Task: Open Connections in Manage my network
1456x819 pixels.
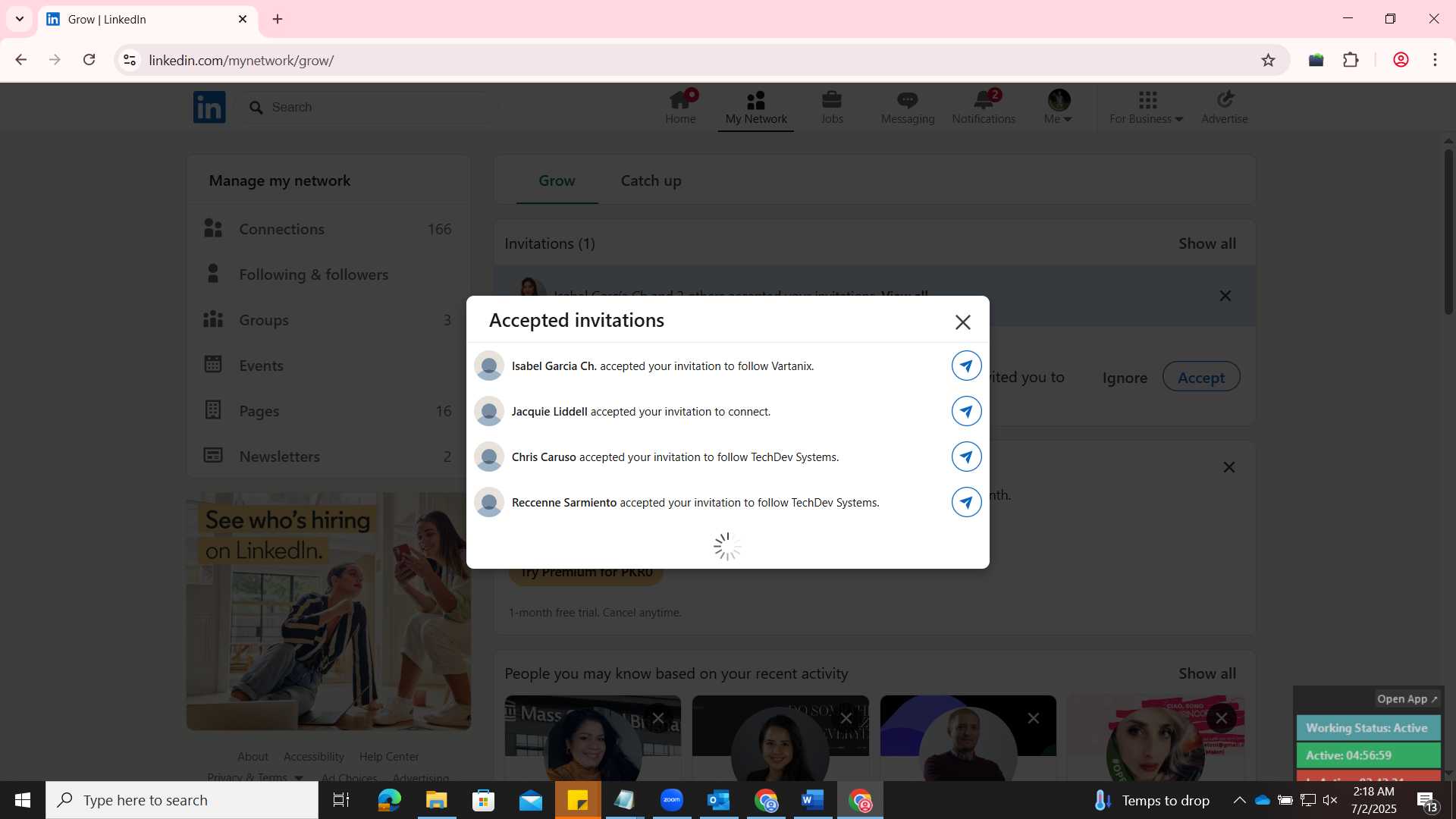Action: 328,228
